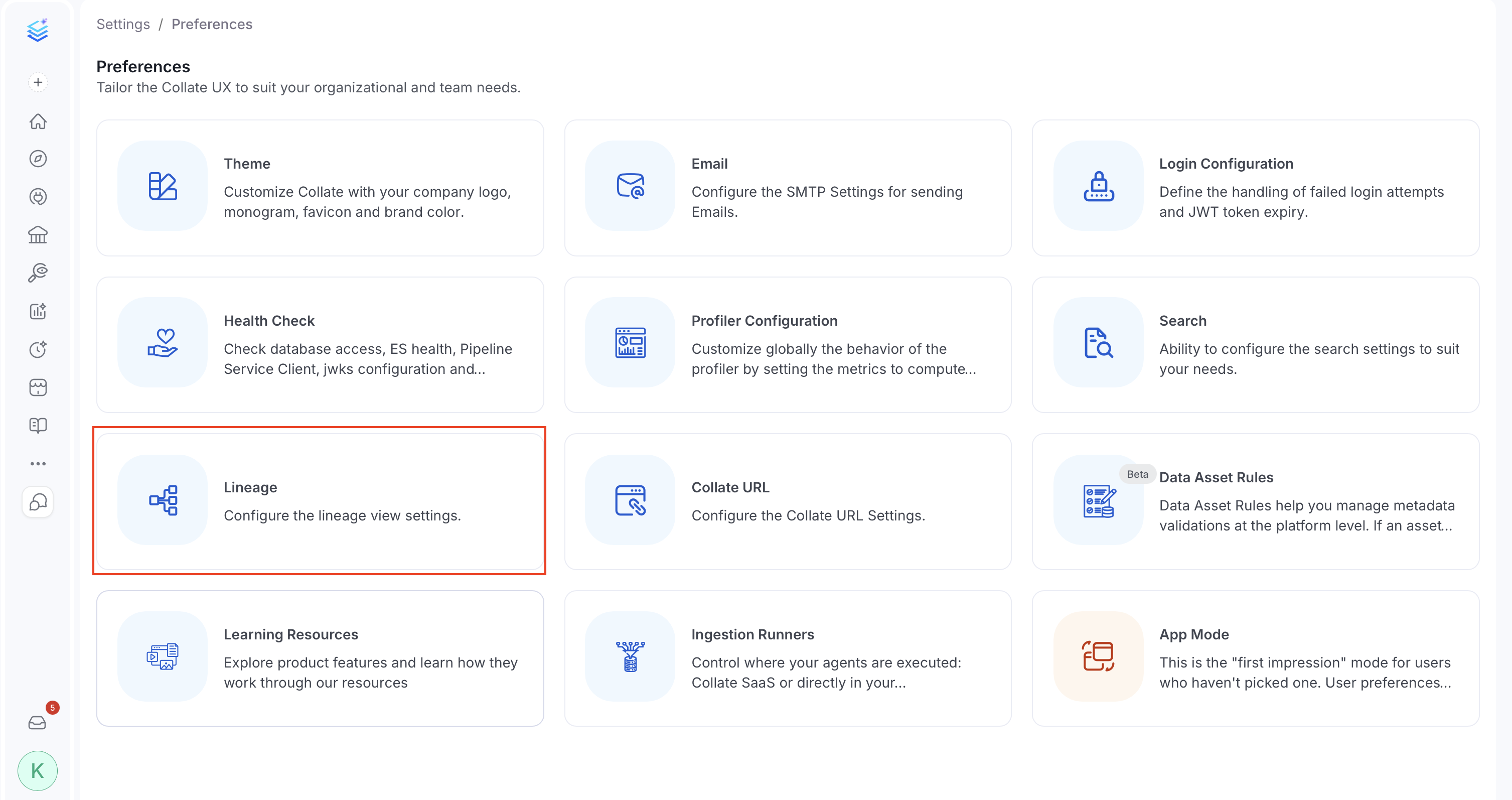The height and width of the screenshot is (800, 1512).
Task: Click "Configure the lineage view settings." text
Action: [342, 516]
